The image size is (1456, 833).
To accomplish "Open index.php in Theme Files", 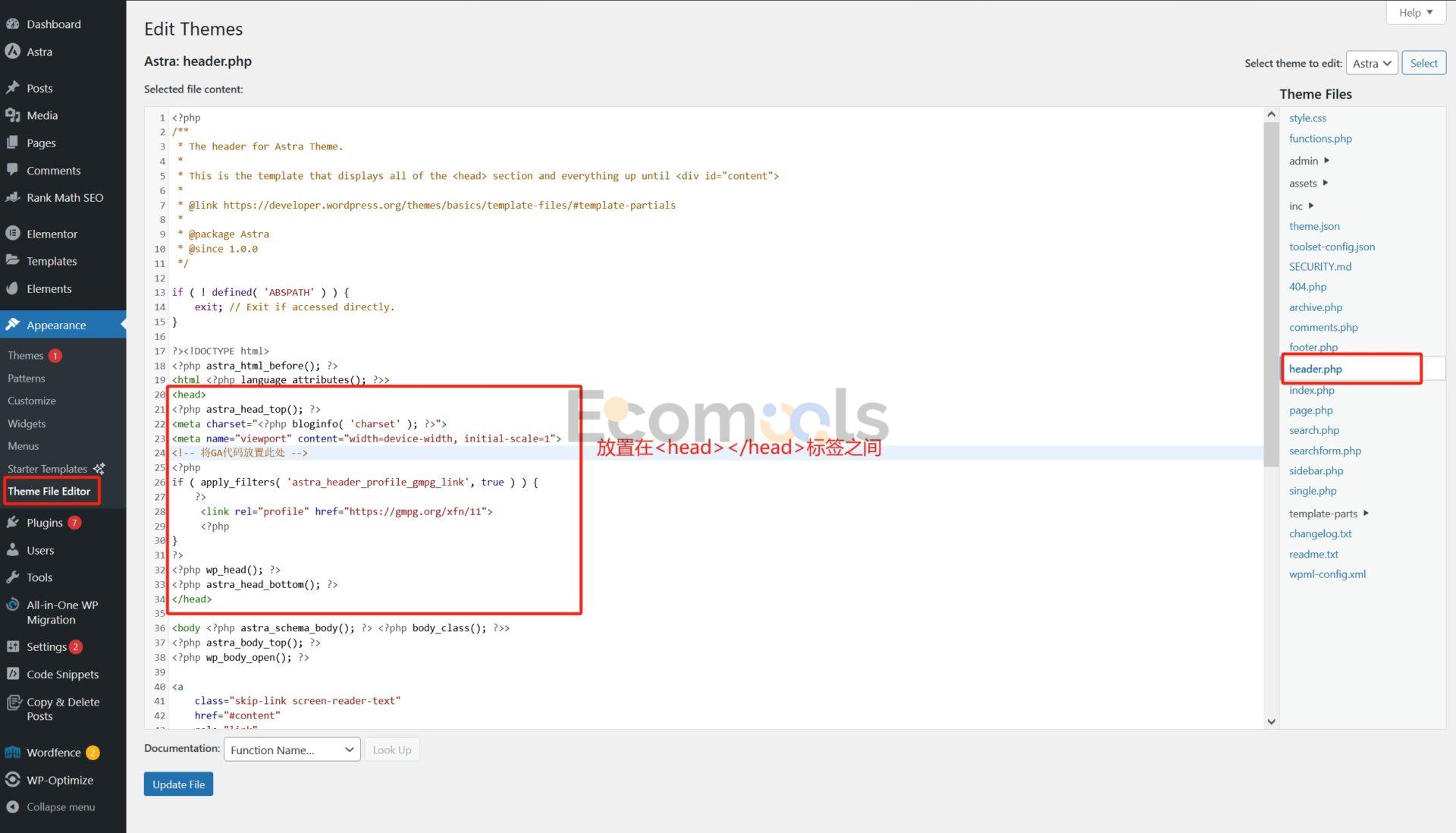I will pos(1312,390).
